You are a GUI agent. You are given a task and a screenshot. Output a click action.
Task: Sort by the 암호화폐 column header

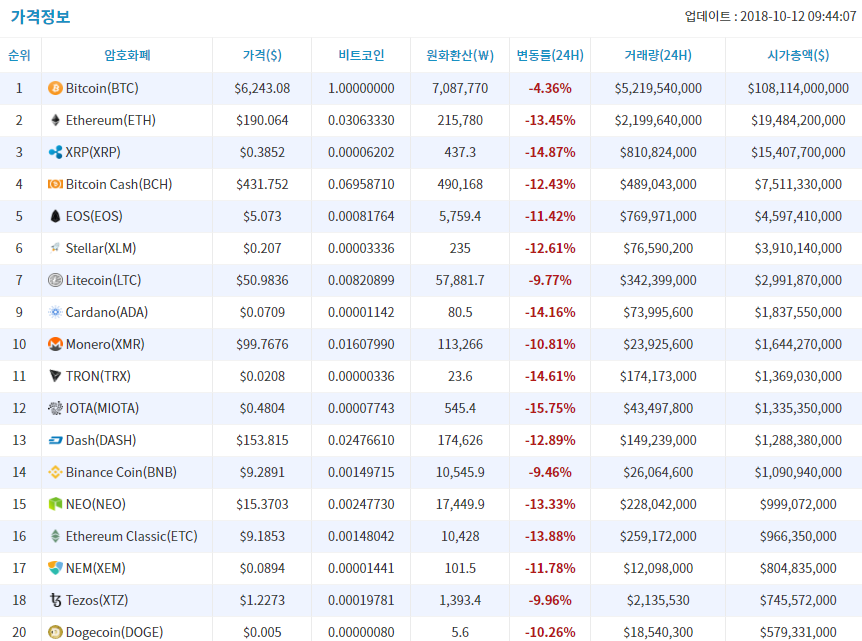(127, 55)
